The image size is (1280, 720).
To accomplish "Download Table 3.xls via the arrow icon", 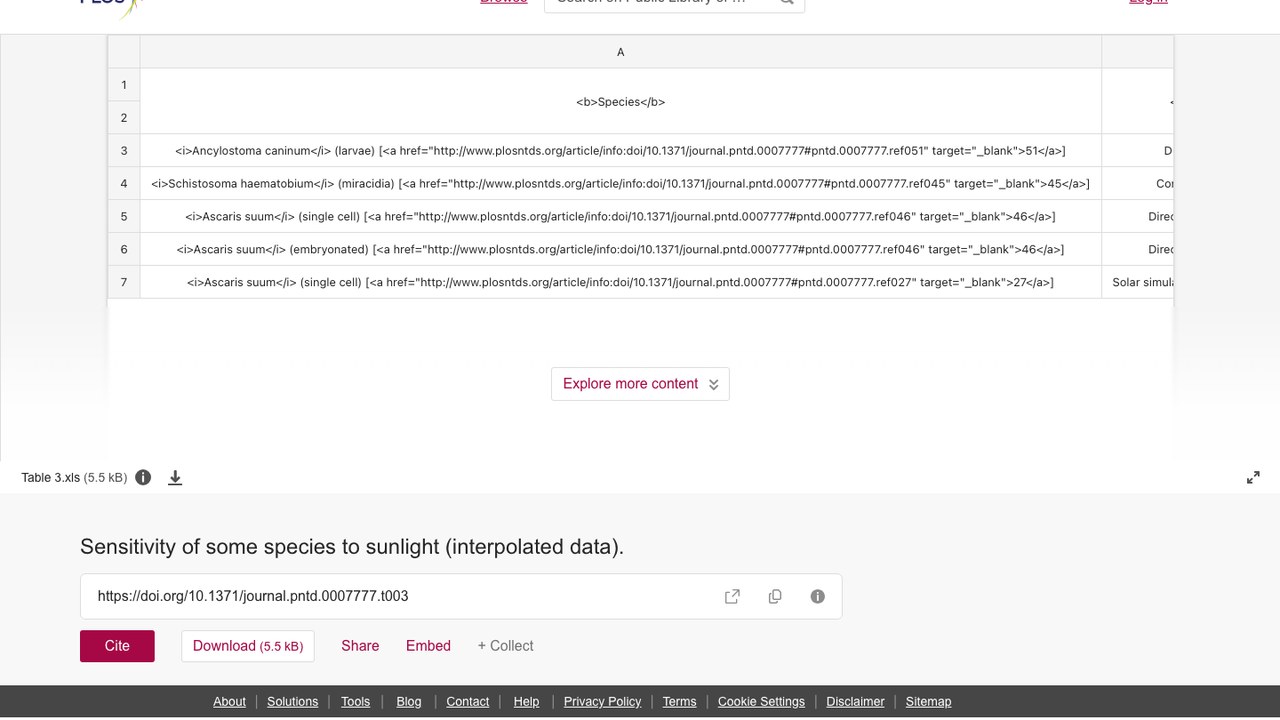I will 175,478.
